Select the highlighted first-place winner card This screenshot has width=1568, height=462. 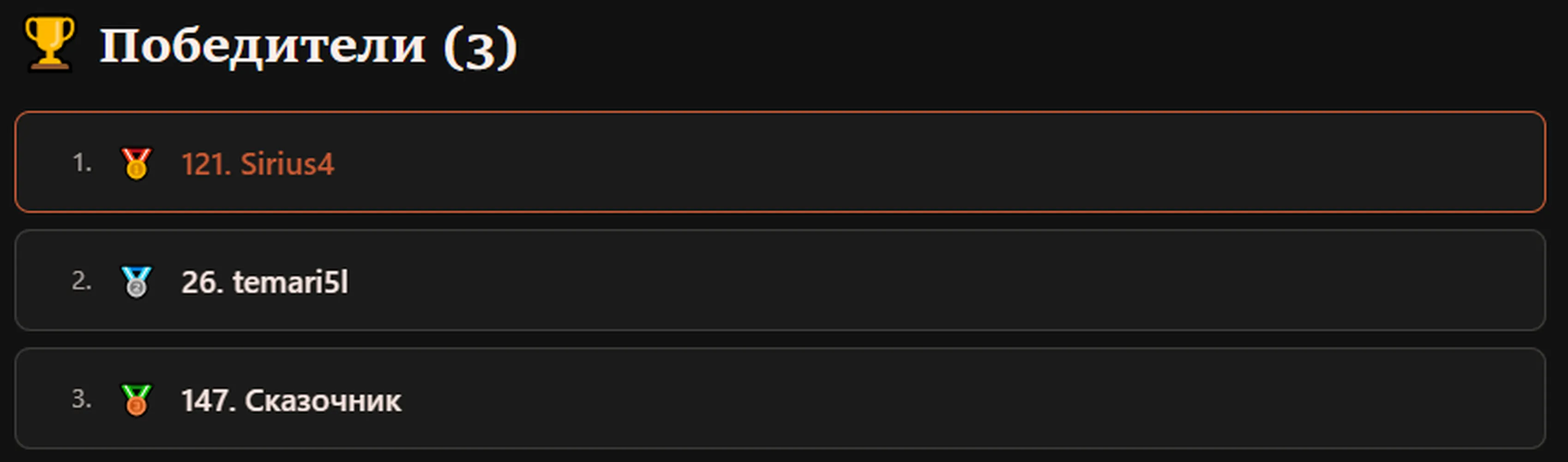(780, 162)
